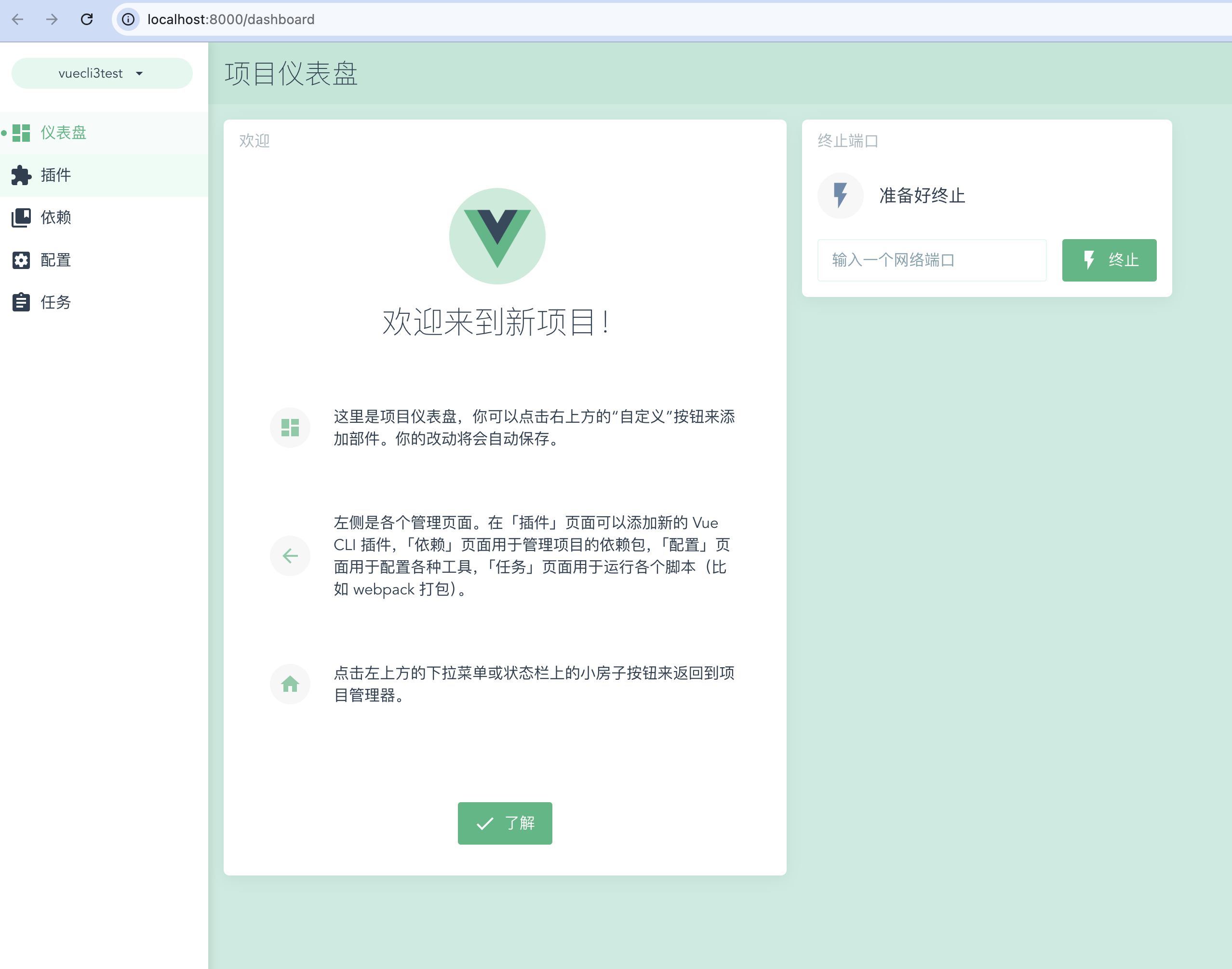Focus the network port input field
The width and height of the screenshot is (1232, 969).
931,260
